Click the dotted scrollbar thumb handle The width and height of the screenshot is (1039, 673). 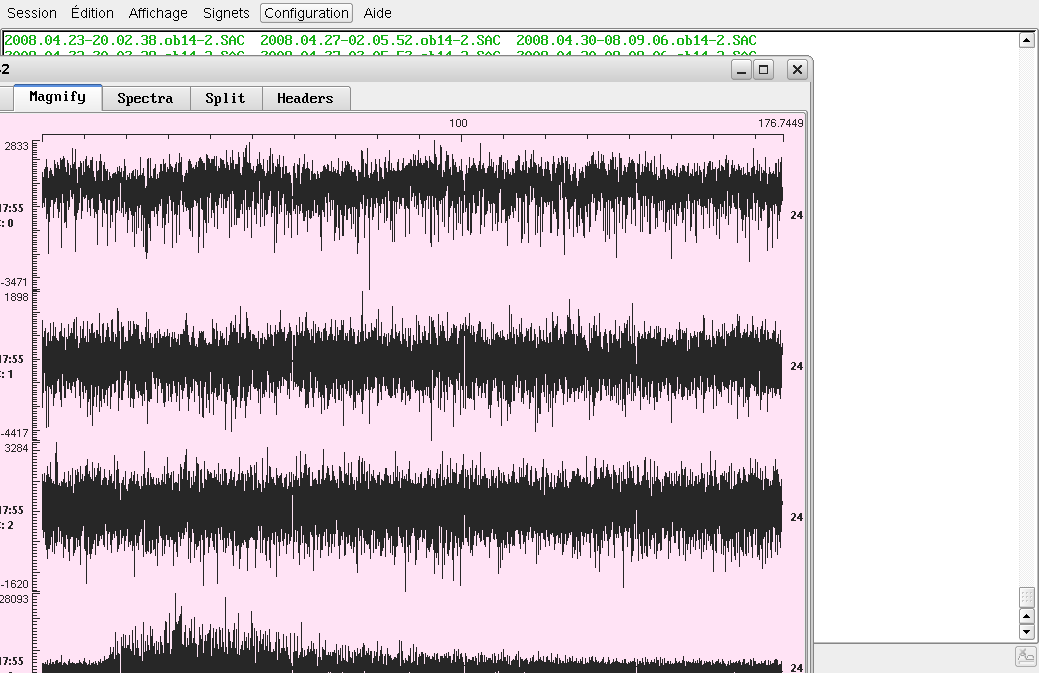point(1025,596)
